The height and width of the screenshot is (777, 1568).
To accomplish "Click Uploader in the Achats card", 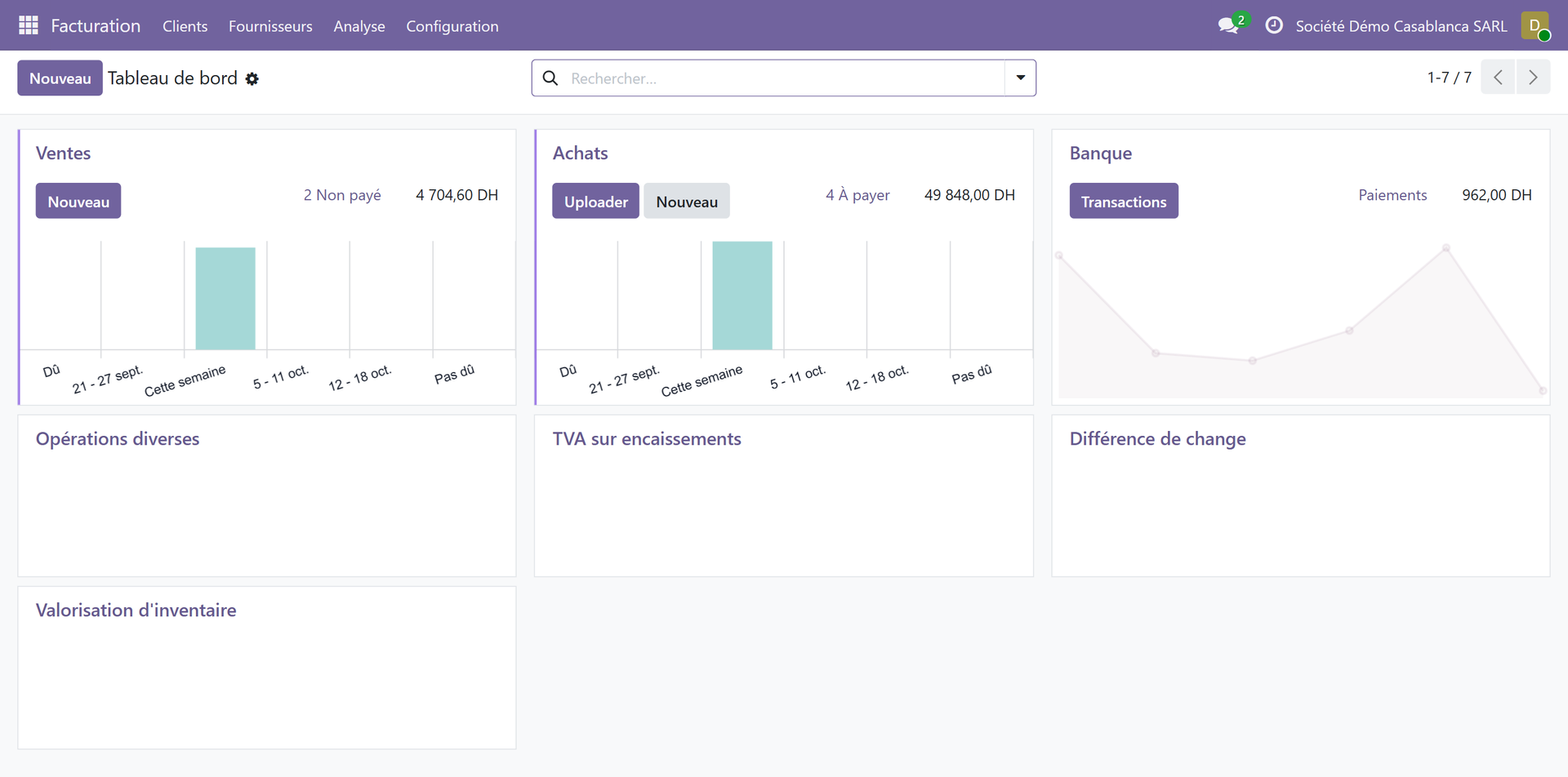I will [x=596, y=201].
